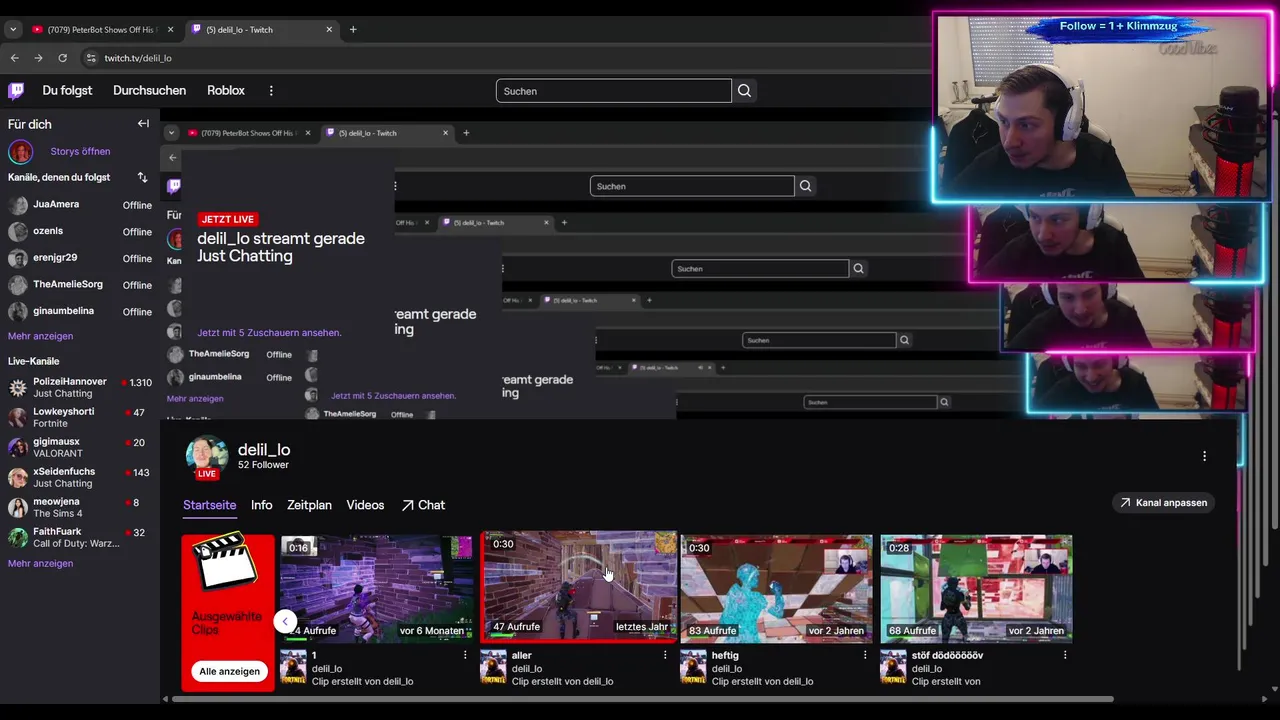Open Roblox in top navigation
This screenshot has height=720, width=1280.
pyautogui.click(x=226, y=91)
